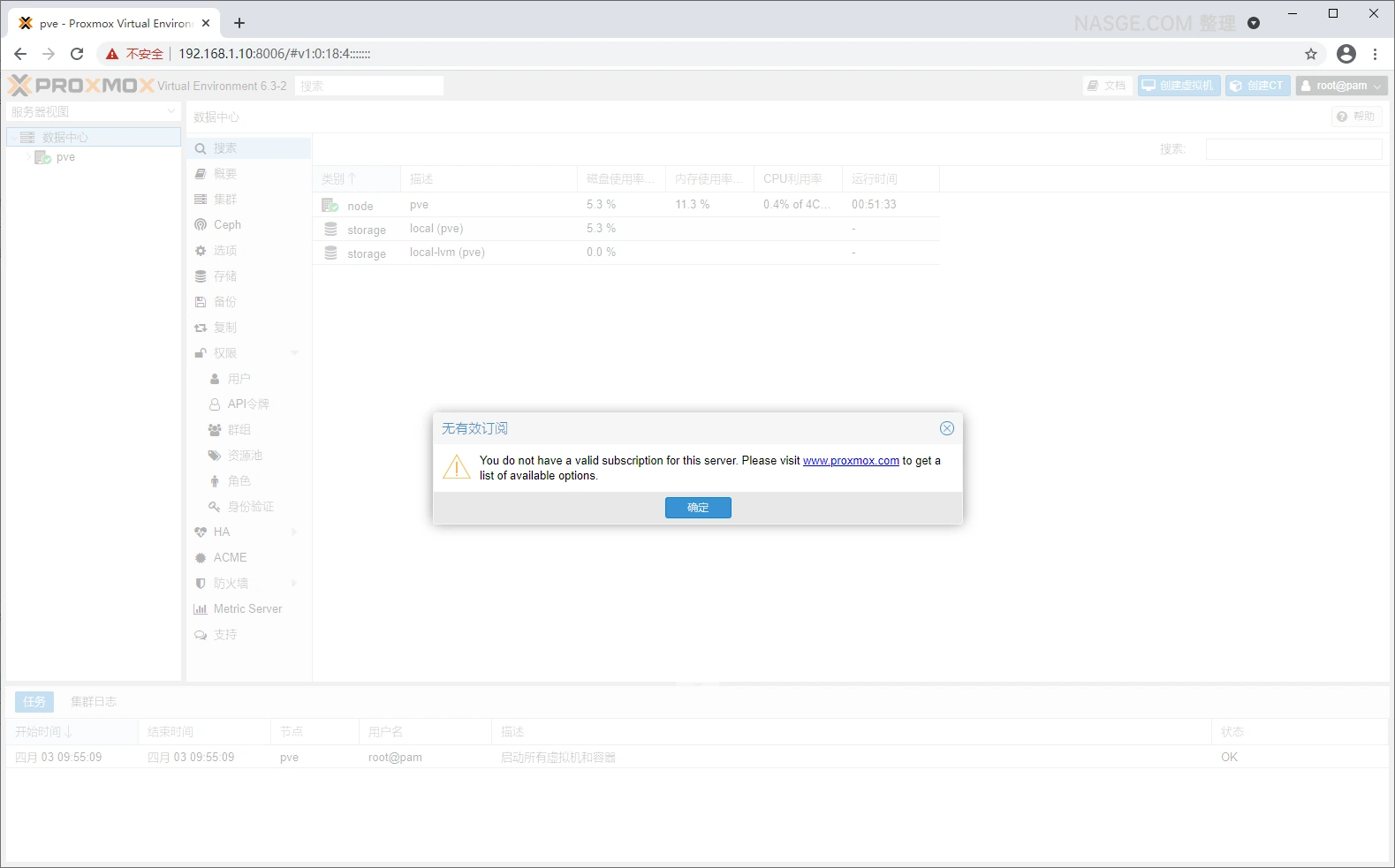Sort tasks by 开始时间 column
1395x868 pixels.
(72, 732)
